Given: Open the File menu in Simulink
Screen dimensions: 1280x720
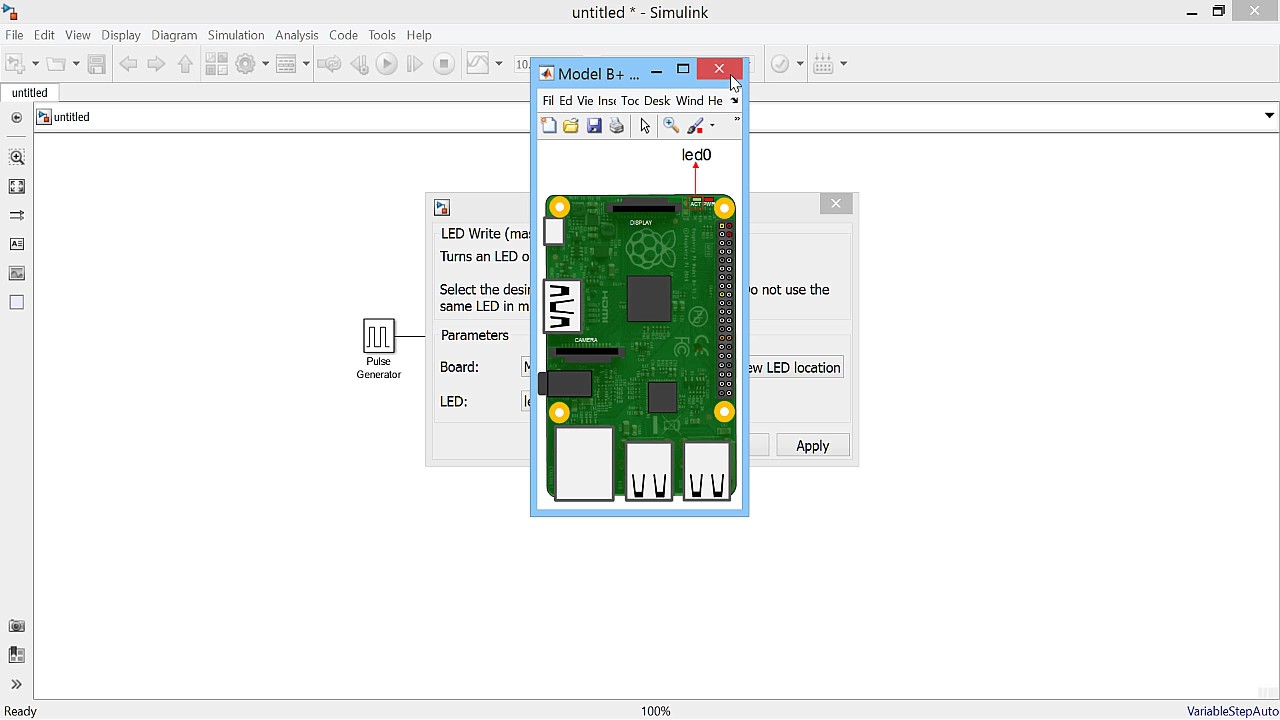Looking at the screenshot, I should pyautogui.click(x=14, y=35).
